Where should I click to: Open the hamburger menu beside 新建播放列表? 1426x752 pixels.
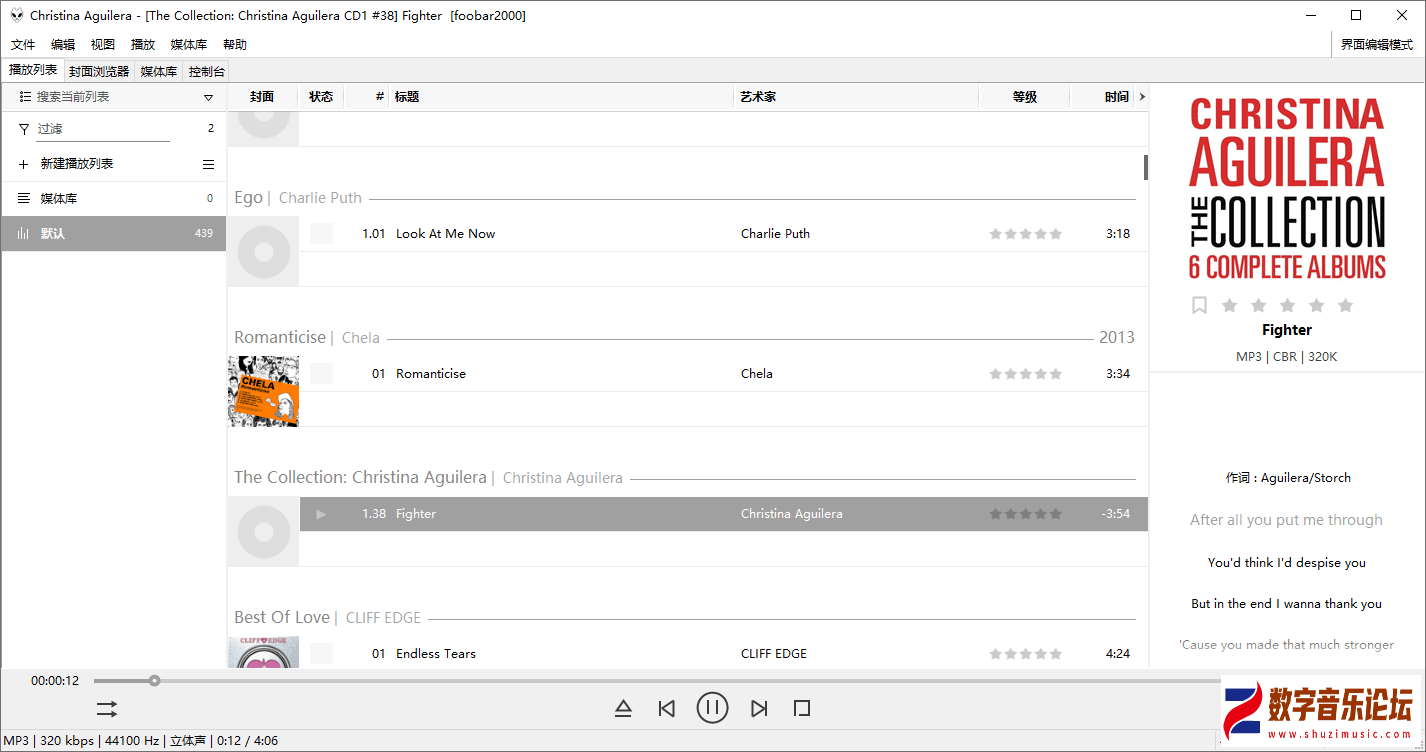(208, 164)
